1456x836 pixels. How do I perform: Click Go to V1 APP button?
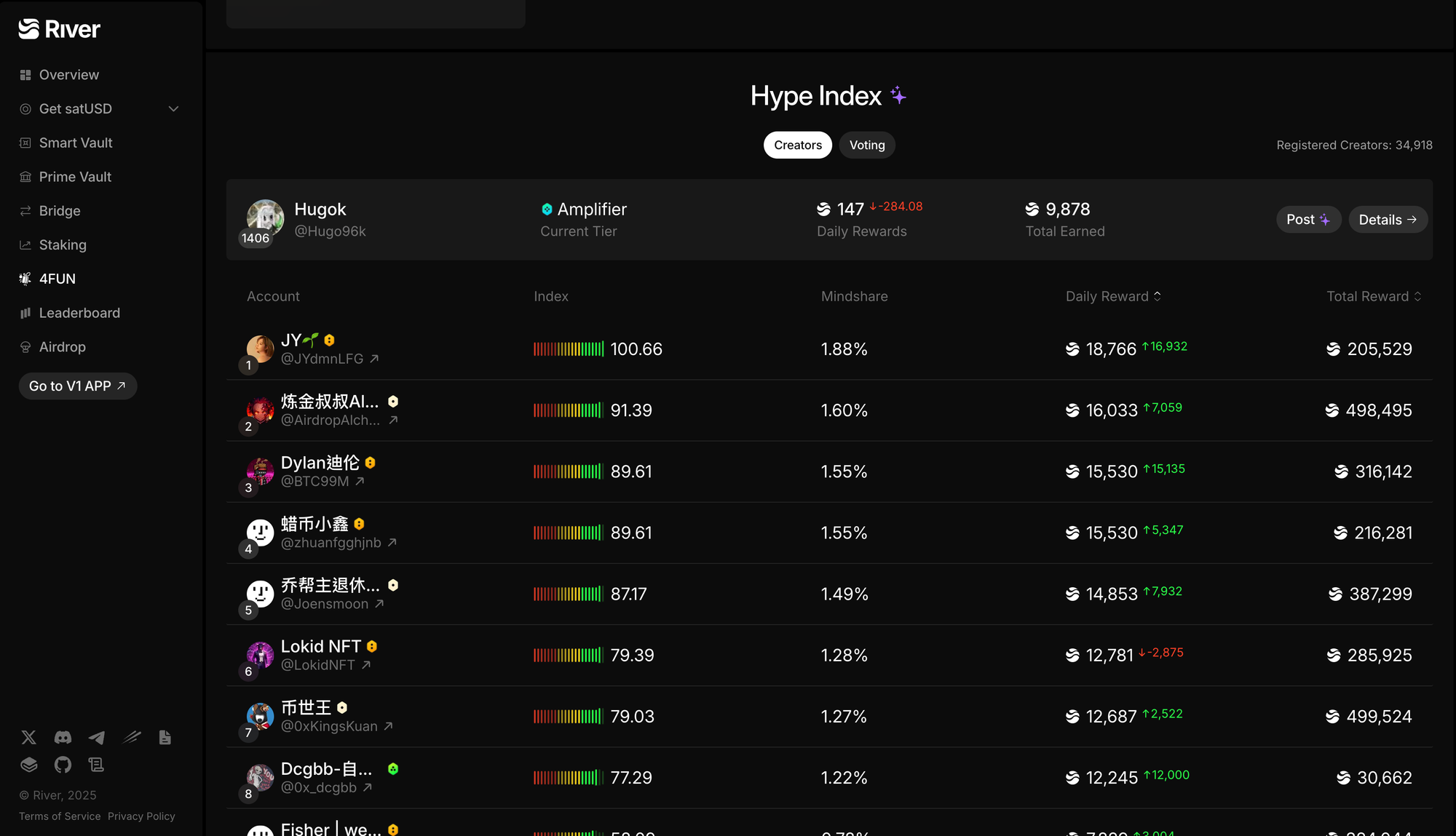click(77, 386)
